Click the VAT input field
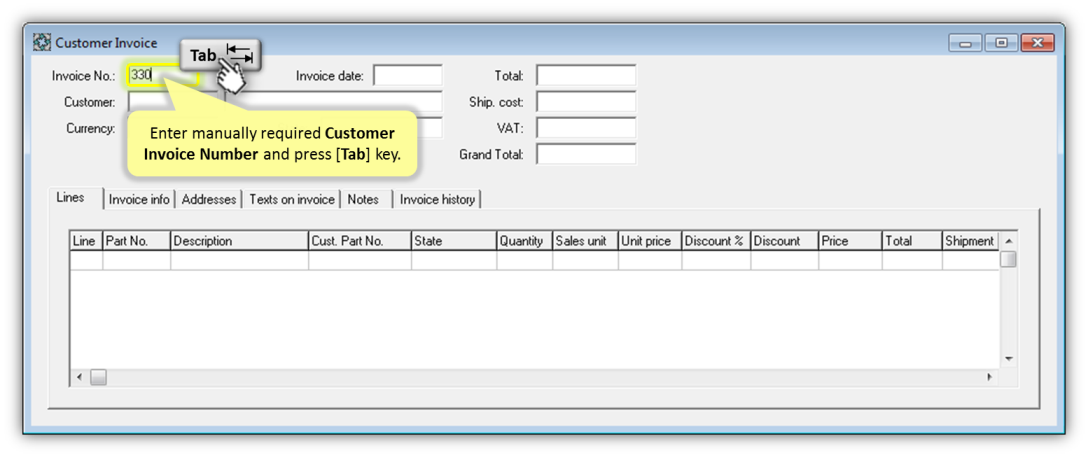The height and width of the screenshot is (457, 1088). click(x=586, y=128)
